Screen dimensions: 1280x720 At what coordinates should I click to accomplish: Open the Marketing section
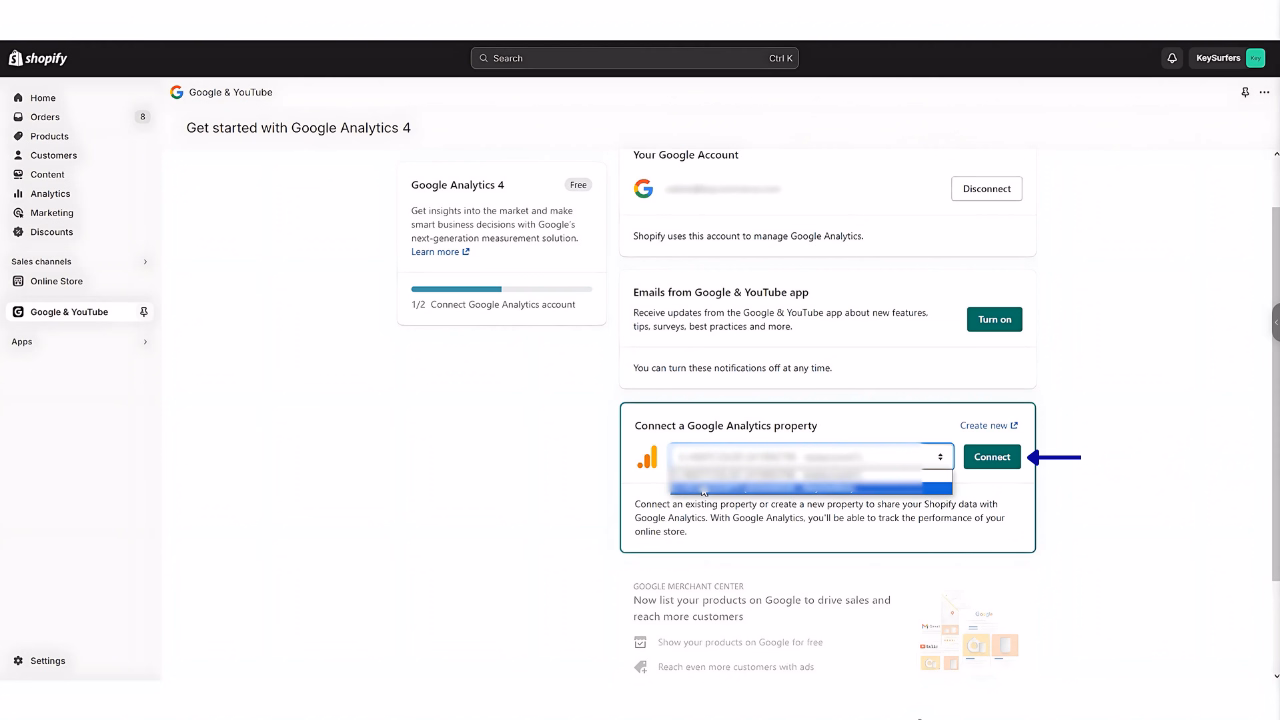[x=51, y=212]
